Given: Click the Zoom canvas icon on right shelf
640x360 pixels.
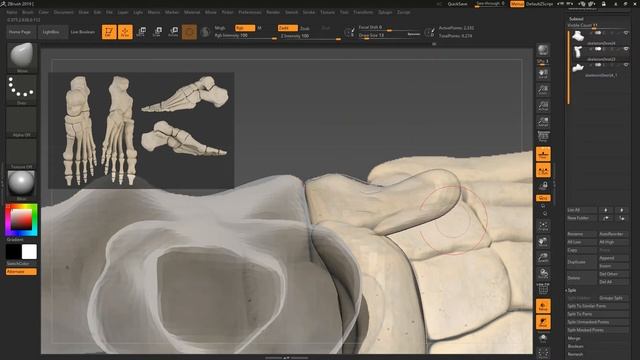Looking at the screenshot, I should tap(543, 90).
